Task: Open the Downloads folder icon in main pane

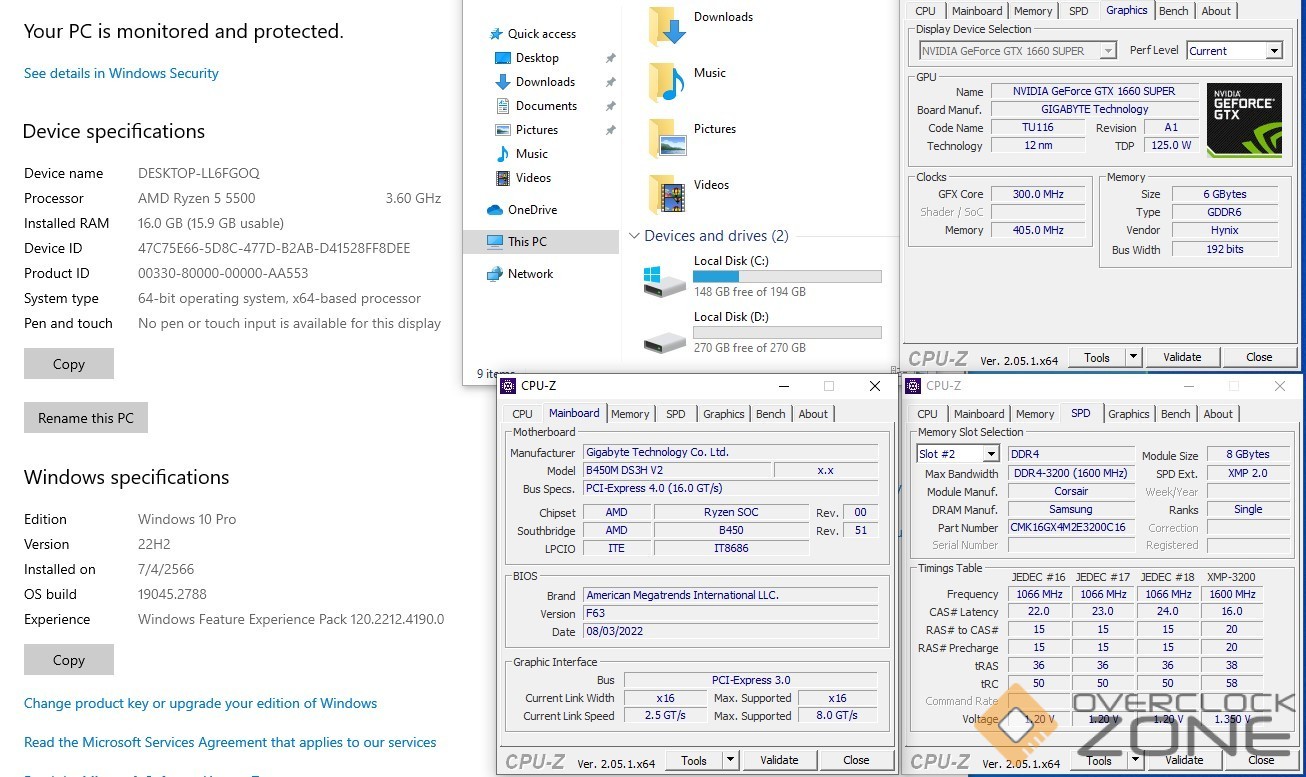Action: [668, 26]
